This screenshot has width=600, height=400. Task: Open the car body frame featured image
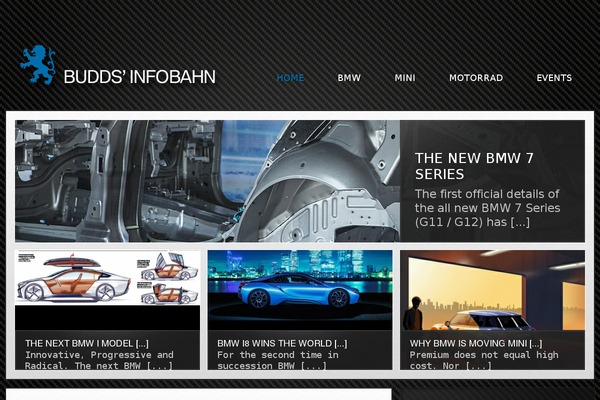coord(207,181)
